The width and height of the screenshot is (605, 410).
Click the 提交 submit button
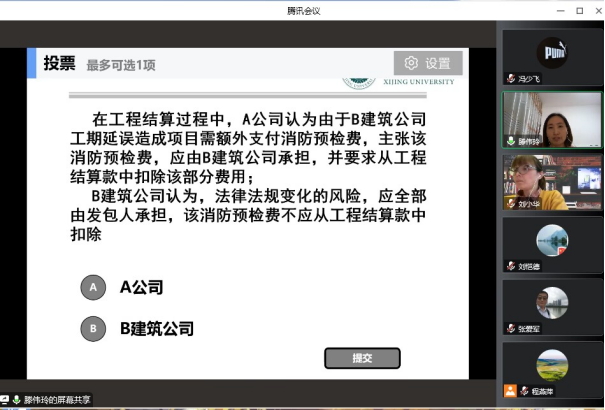click(x=362, y=358)
